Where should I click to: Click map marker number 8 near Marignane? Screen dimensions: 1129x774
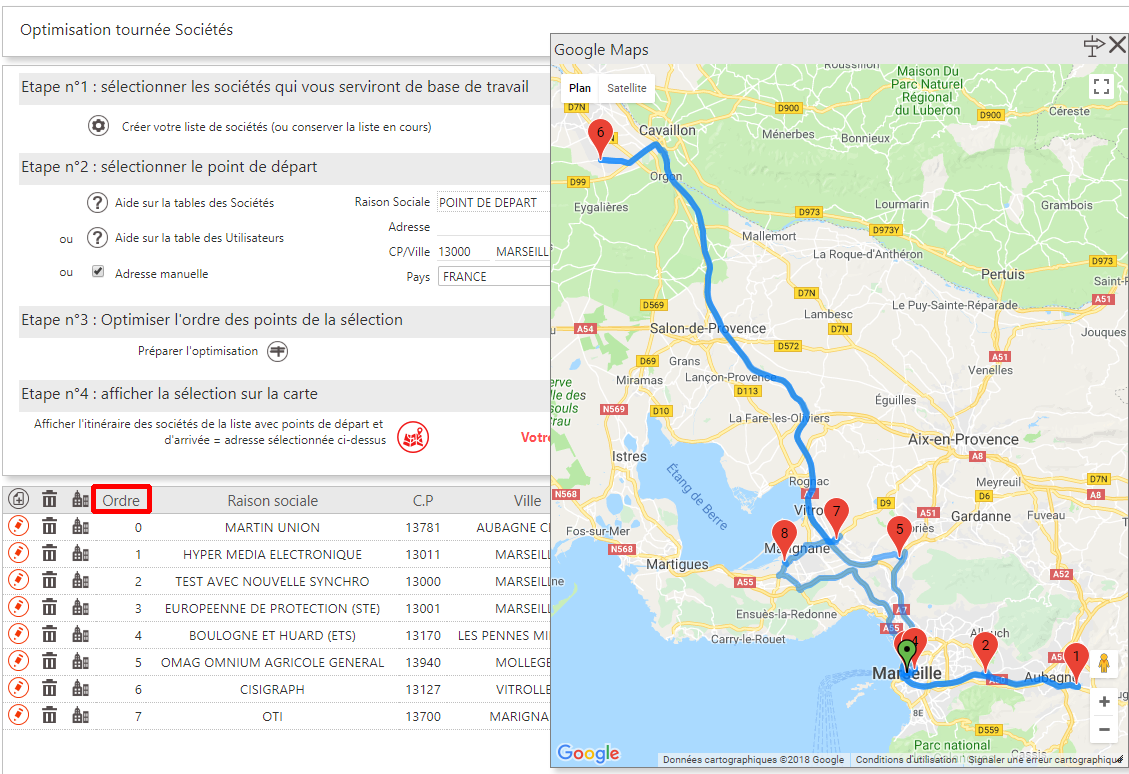784,540
